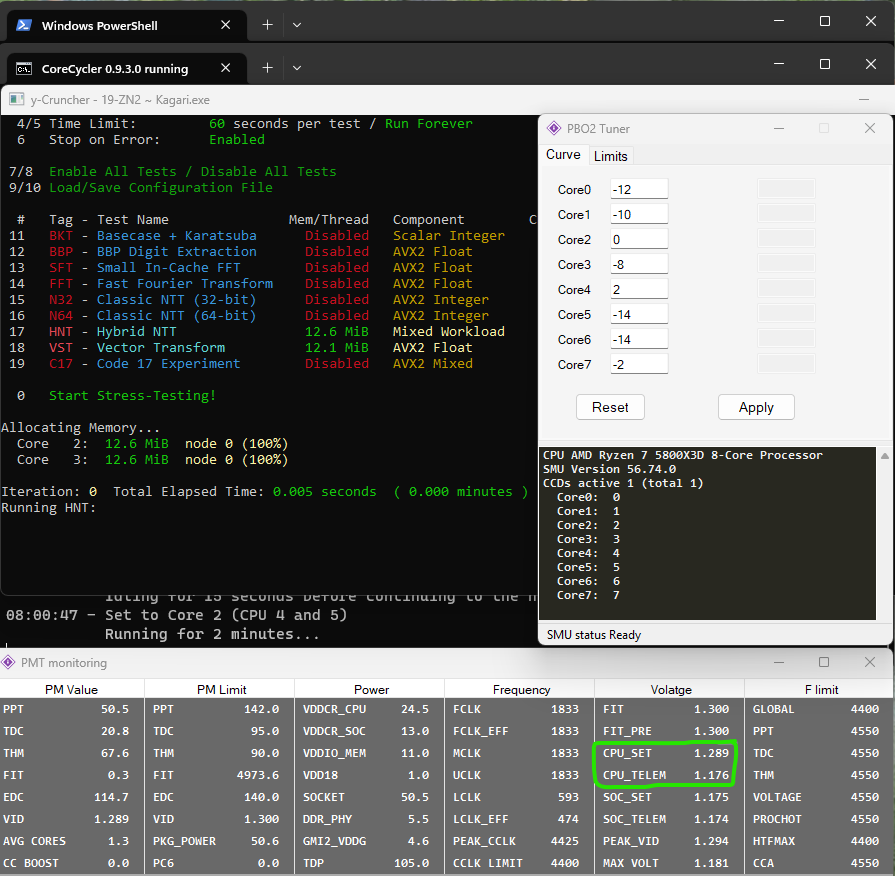Click the y-Cruncher window title icon
895x876 pixels.
click(x=16, y=100)
